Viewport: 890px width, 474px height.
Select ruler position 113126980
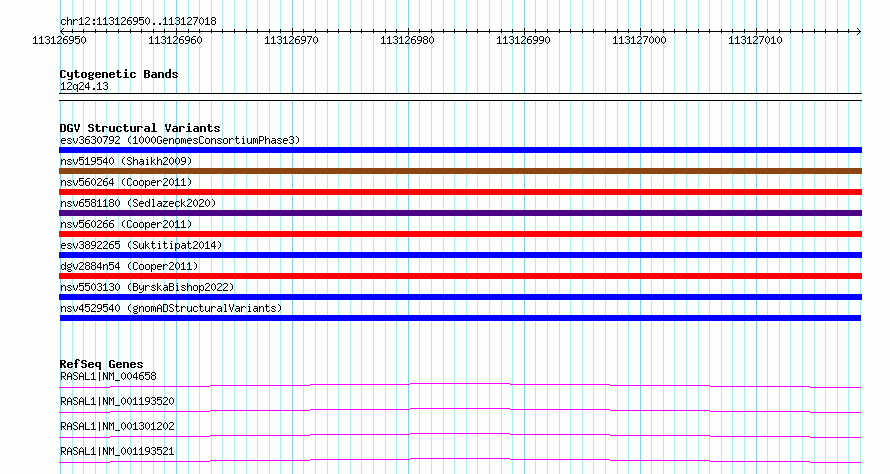tap(407, 40)
